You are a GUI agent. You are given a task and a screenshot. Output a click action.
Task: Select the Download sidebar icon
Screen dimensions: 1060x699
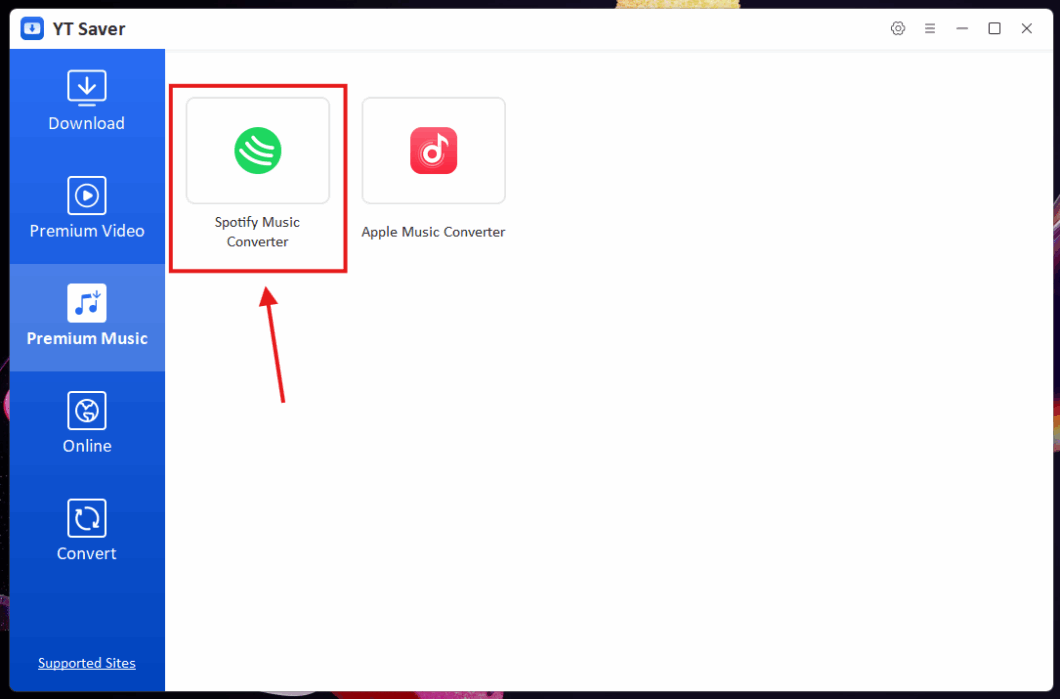click(86, 88)
